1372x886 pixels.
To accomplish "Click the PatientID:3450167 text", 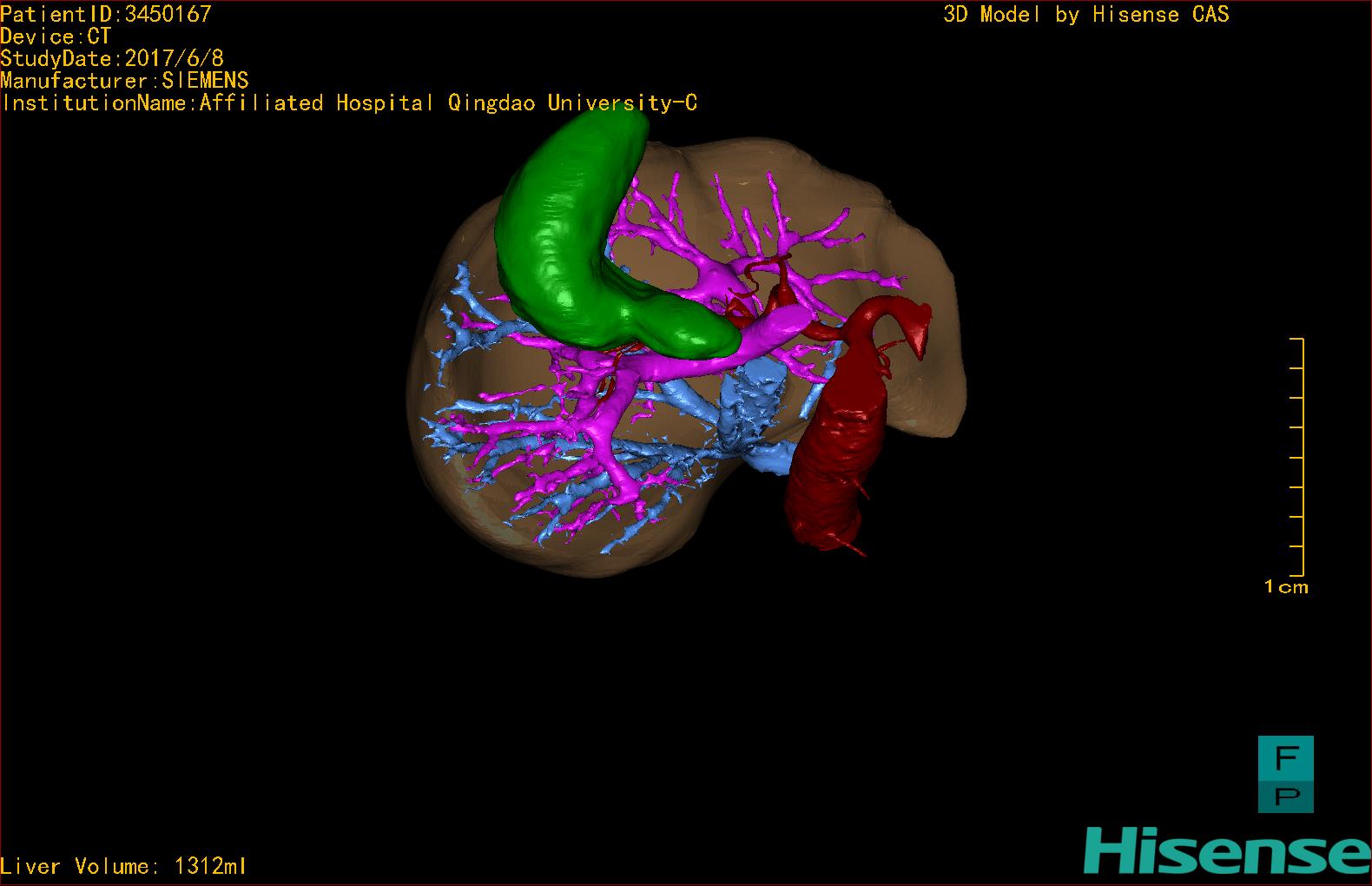I will (106, 13).
